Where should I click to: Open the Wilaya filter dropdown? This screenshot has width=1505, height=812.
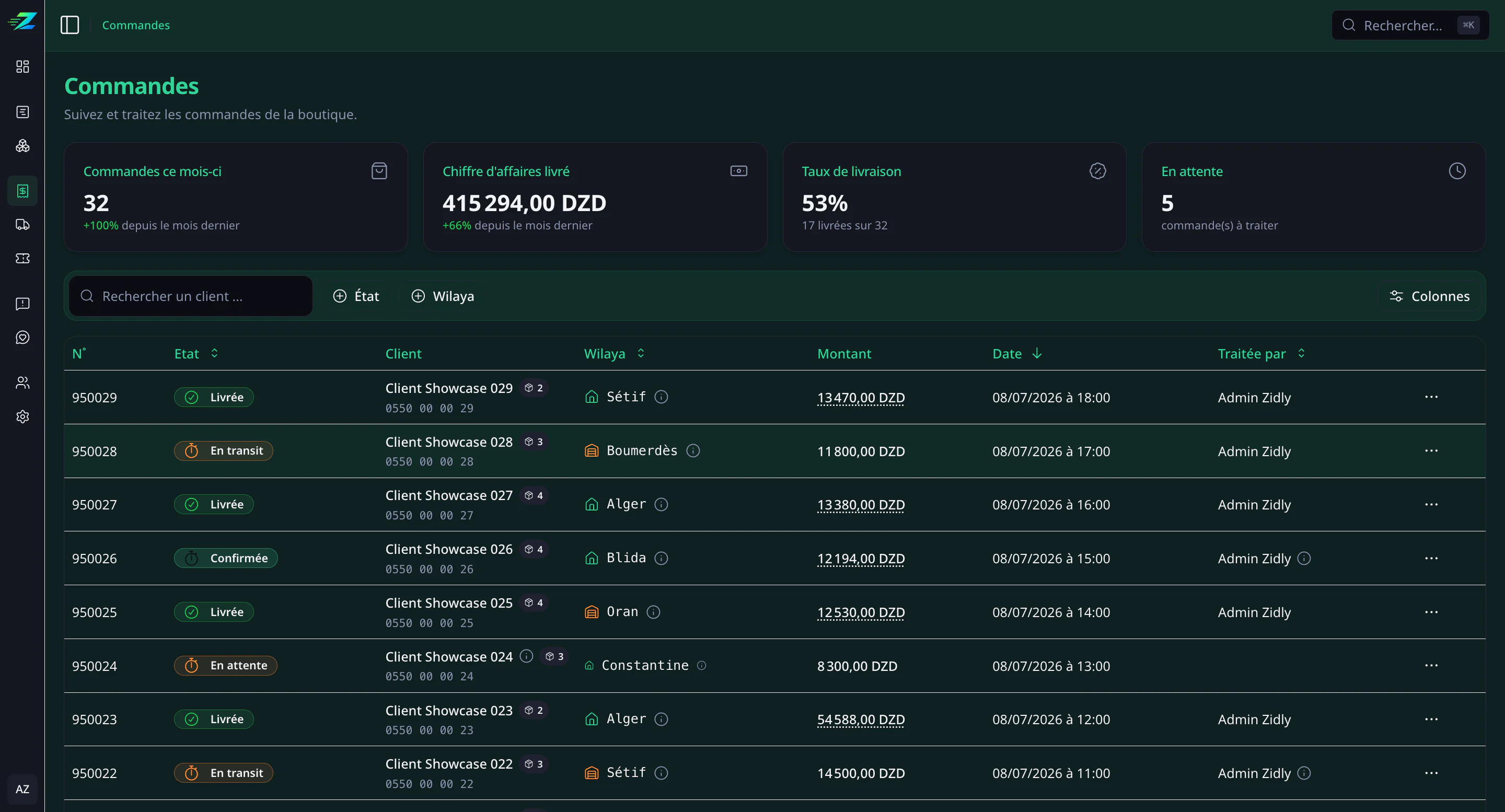(x=442, y=296)
